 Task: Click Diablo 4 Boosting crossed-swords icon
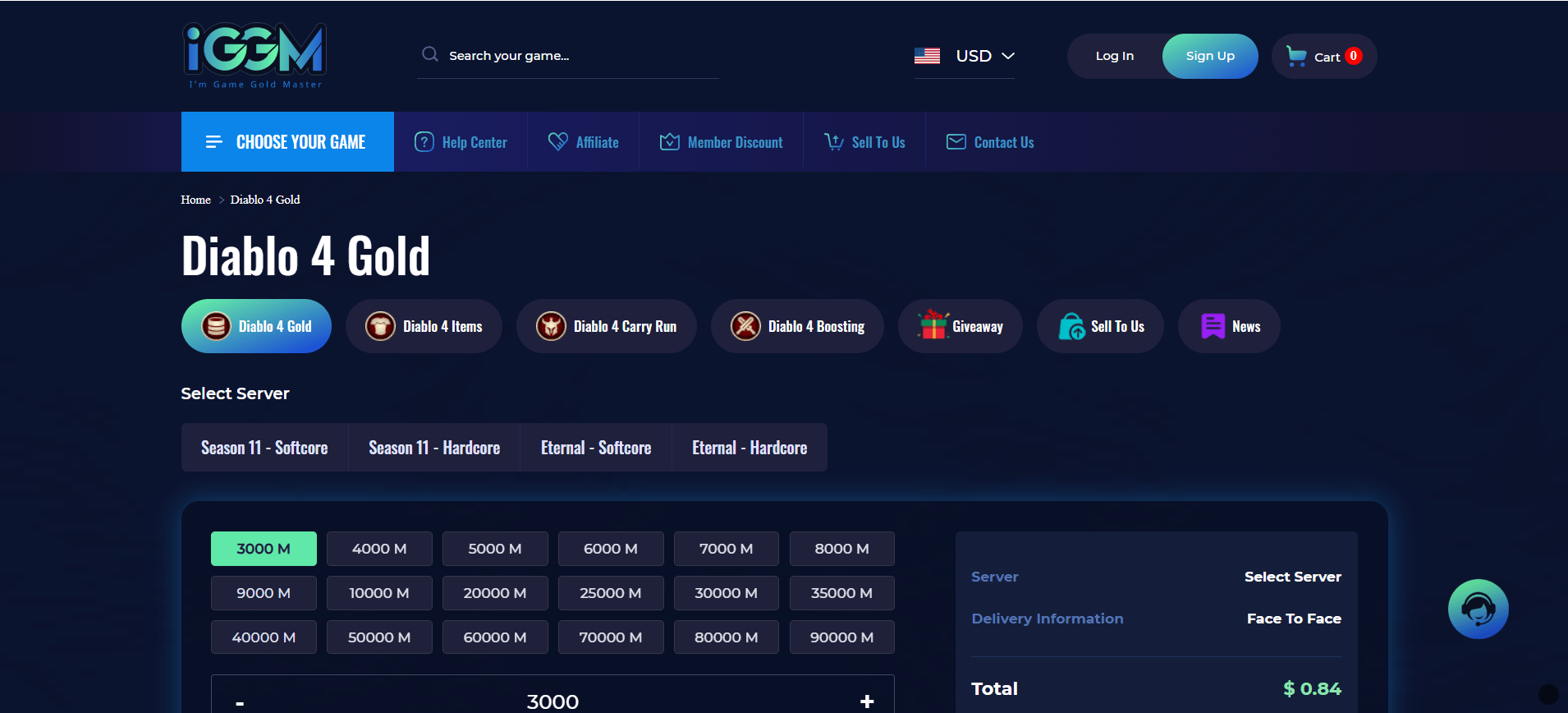coord(745,326)
